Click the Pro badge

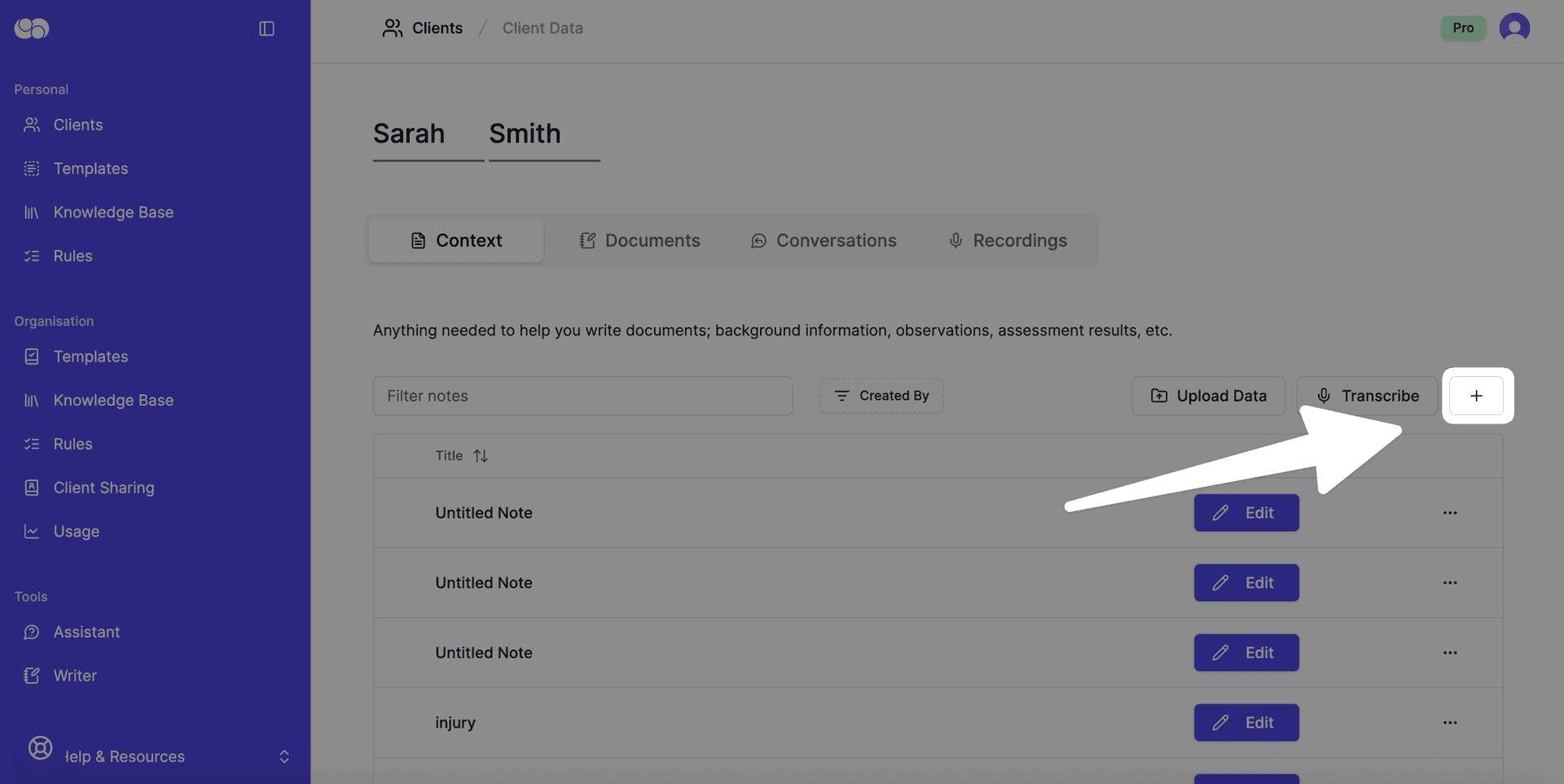1463,28
